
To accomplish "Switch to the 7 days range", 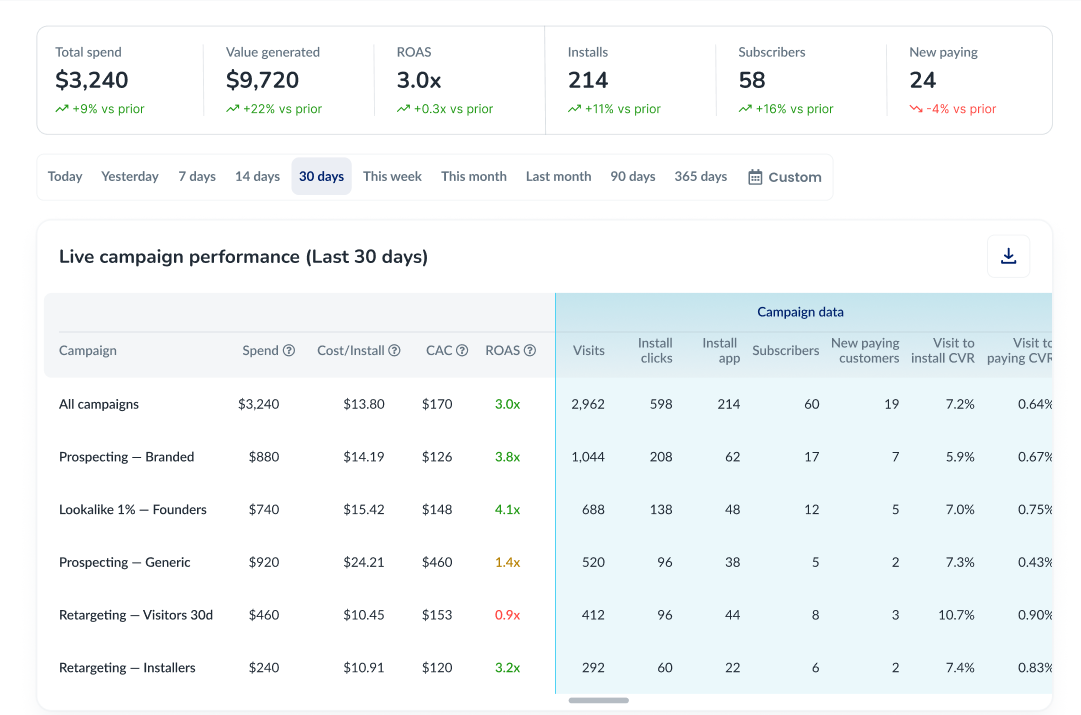I will pyautogui.click(x=197, y=177).
